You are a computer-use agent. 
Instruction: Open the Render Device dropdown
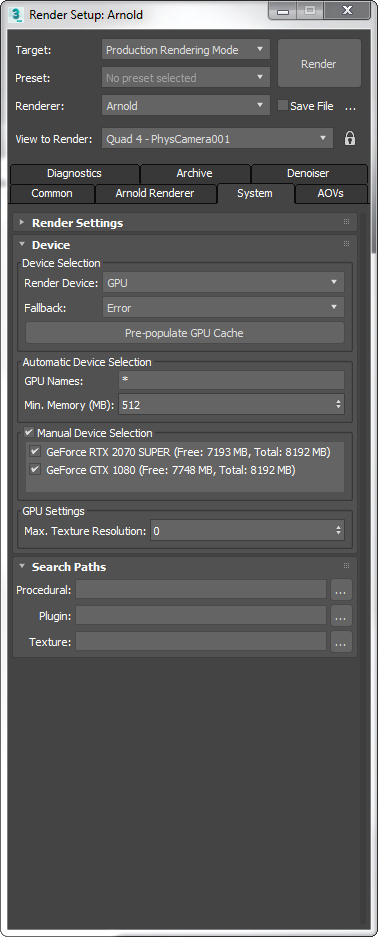[223, 283]
